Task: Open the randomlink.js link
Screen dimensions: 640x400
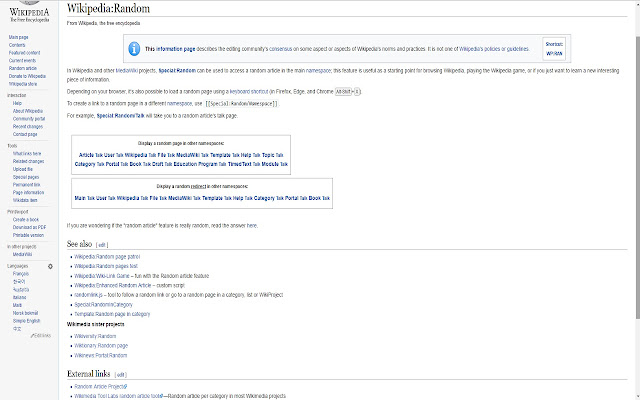Action: [x=88, y=295]
